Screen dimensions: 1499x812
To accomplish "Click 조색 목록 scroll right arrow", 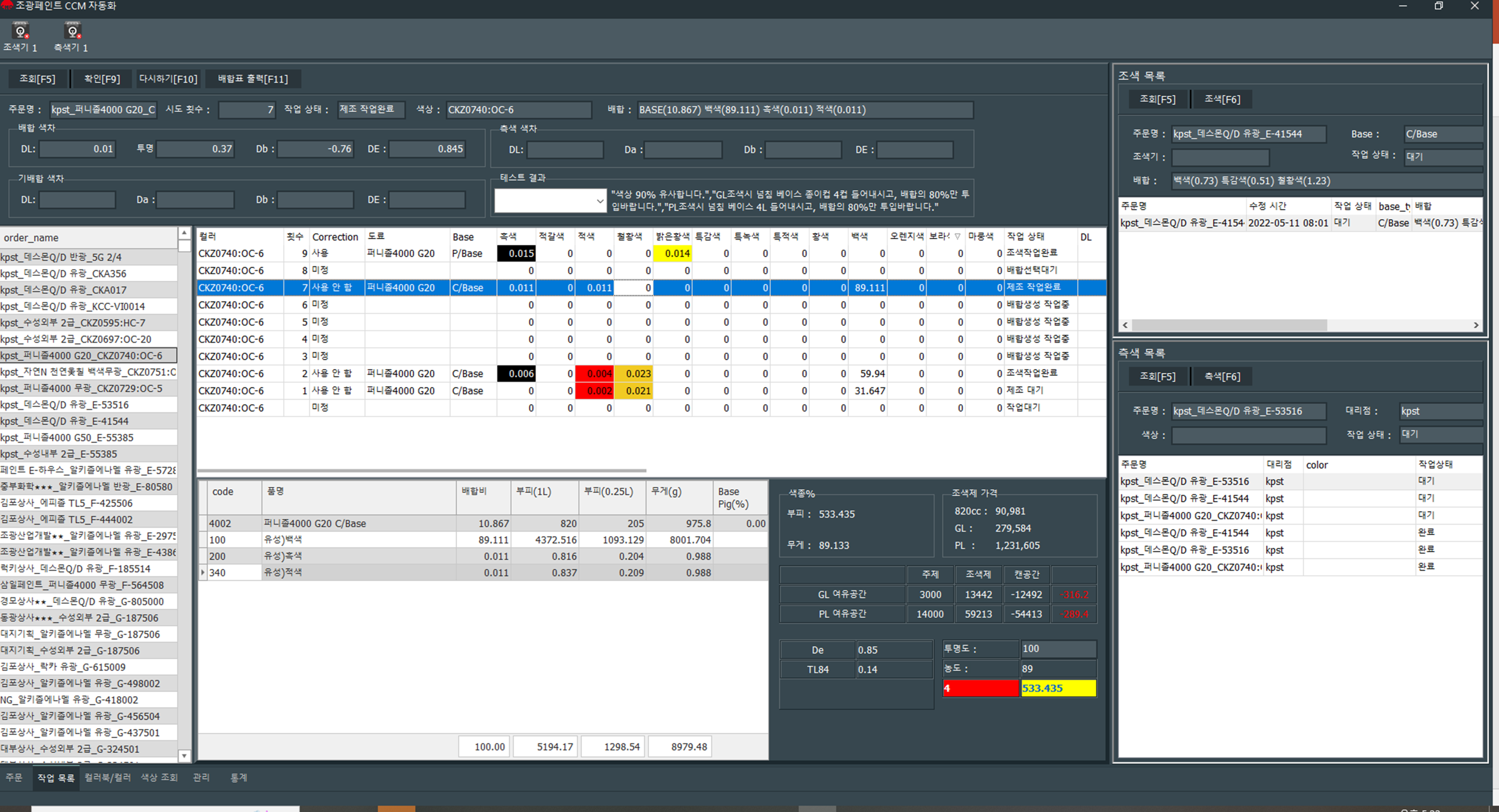I will [1476, 325].
